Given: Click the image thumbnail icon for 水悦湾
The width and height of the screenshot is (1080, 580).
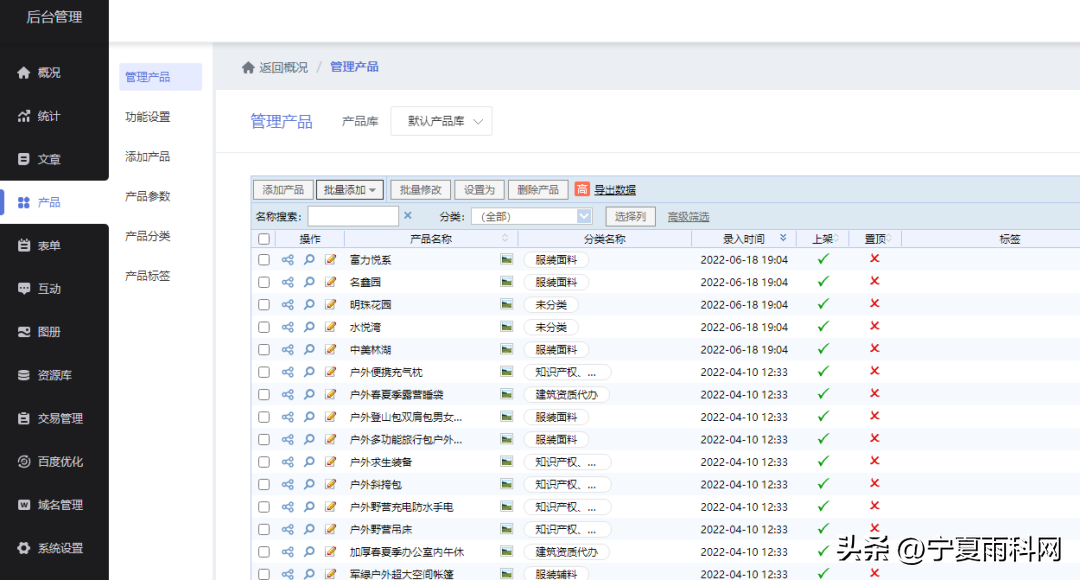Looking at the screenshot, I should click(x=507, y=327).
